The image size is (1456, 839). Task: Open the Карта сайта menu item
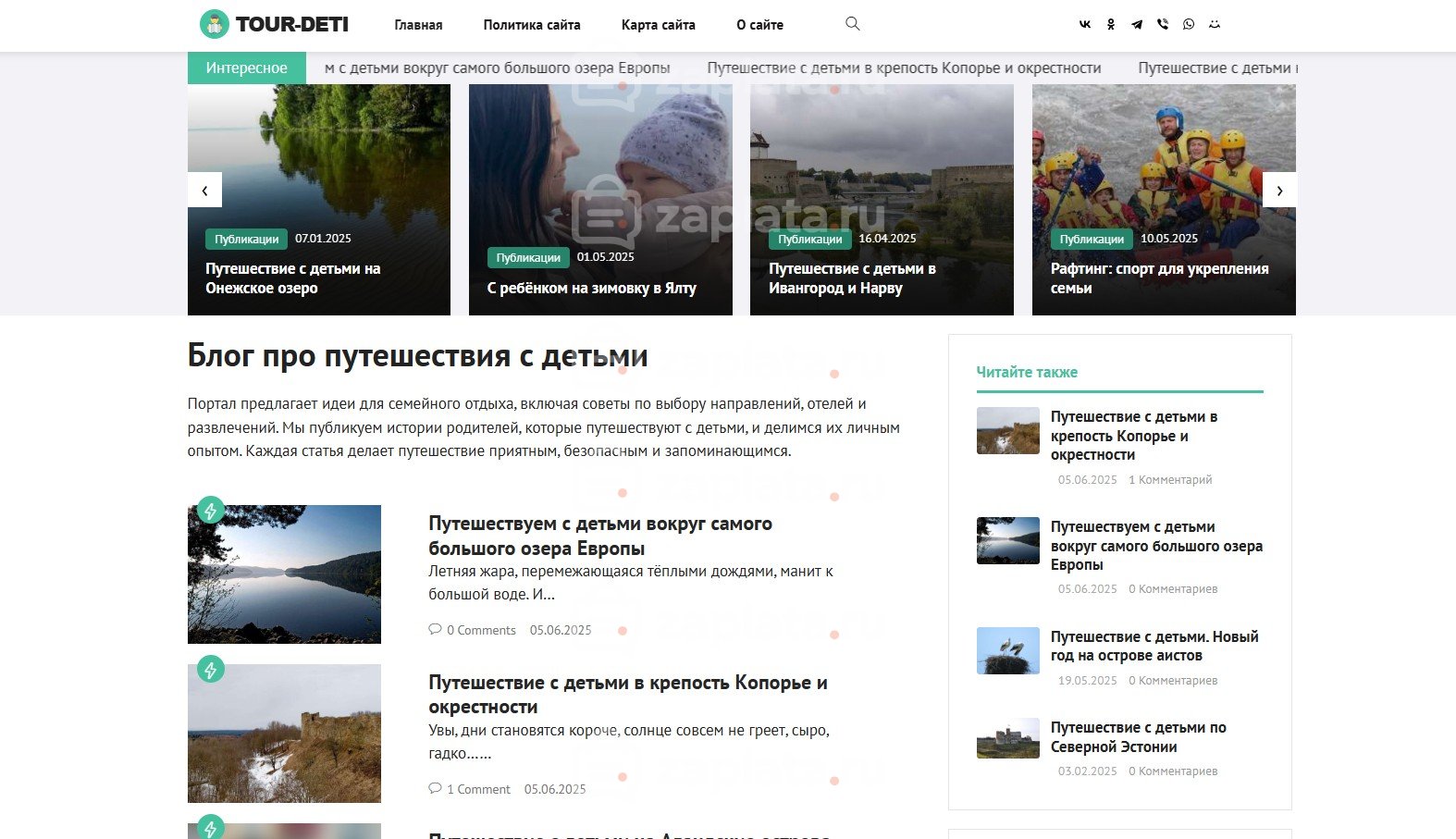(659, 25)
